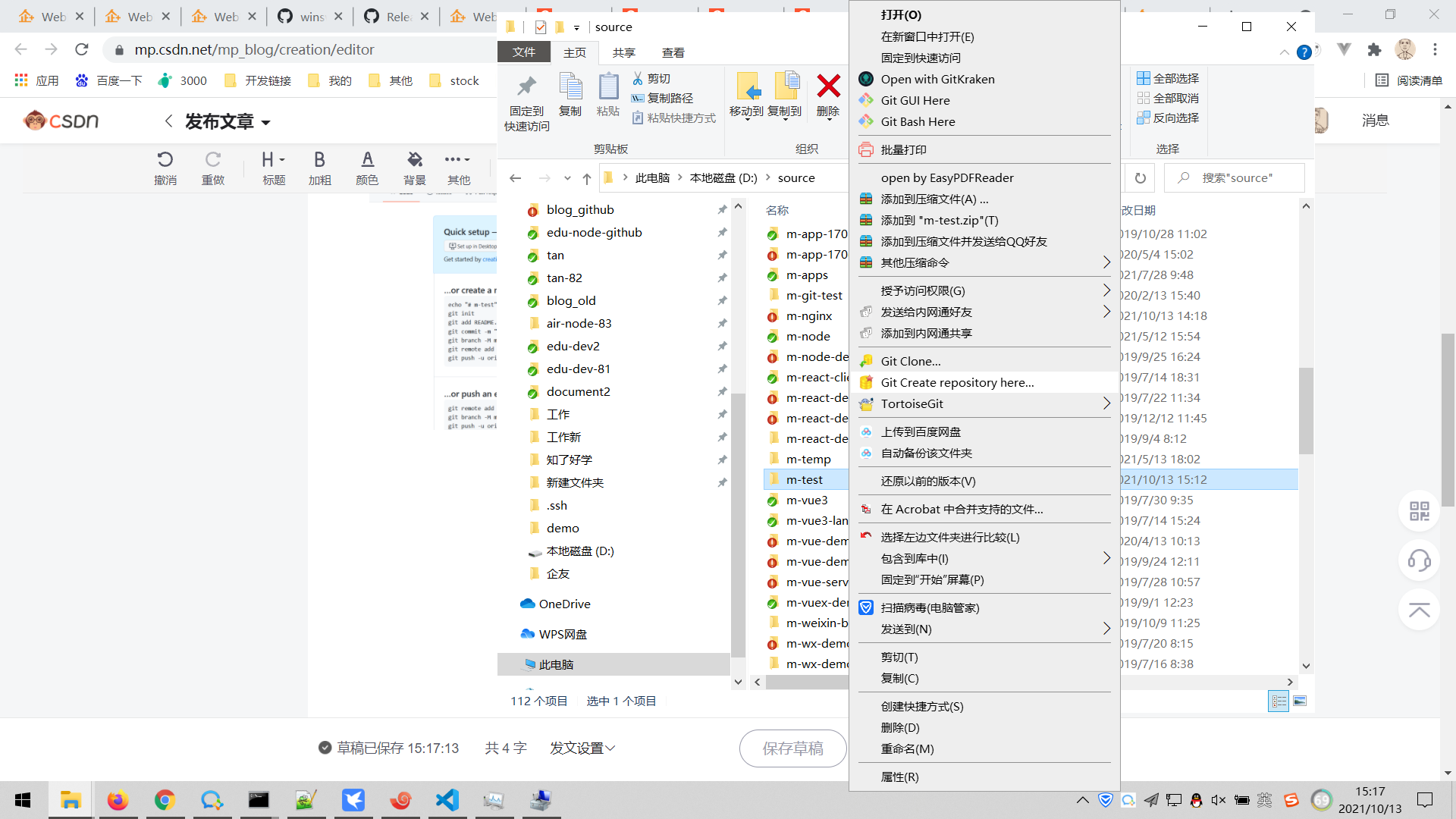Screen dimensions: 1456x819
Task: Click the red Delete icon in ribbon
Action: (x=828, y=87)
